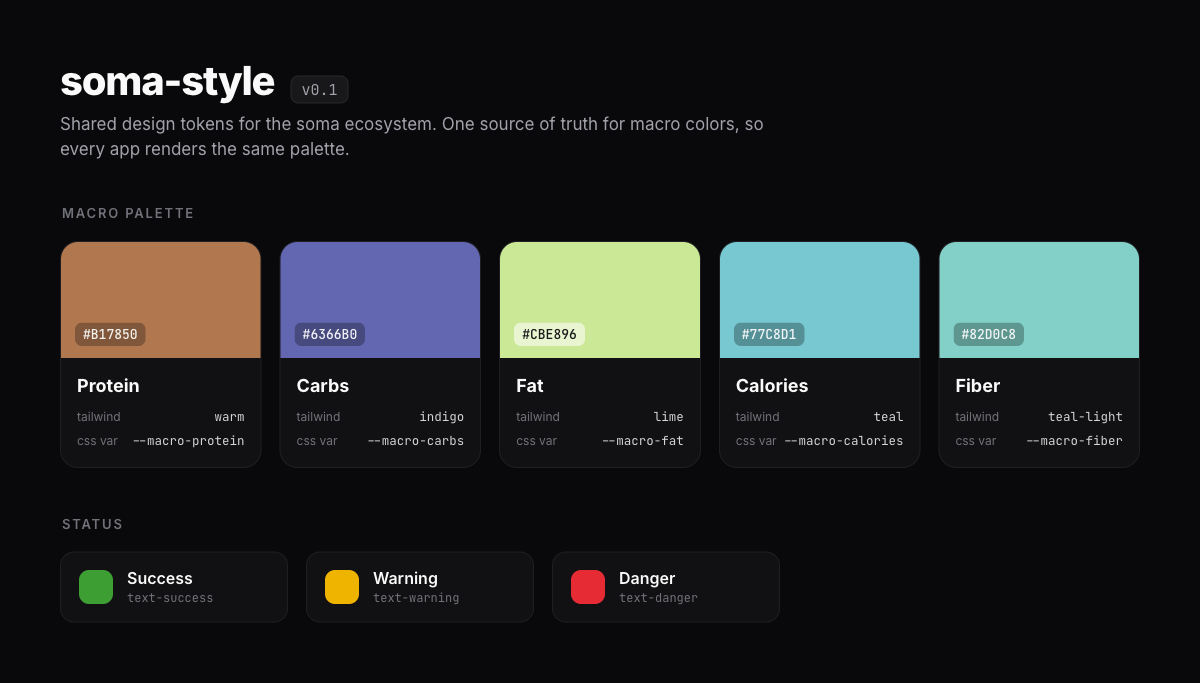Click the red Danger status square
The width and height of the screenshot is (1200, 683).
tap(588, 587)
